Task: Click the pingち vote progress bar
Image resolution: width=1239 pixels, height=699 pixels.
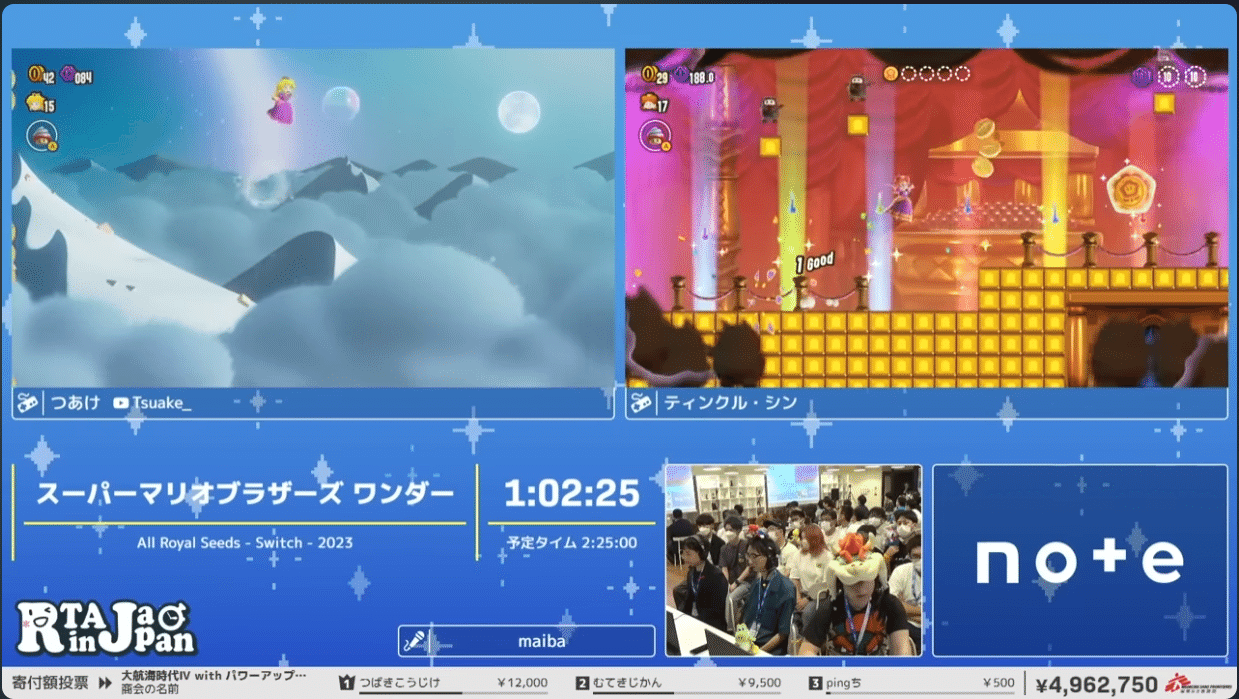Action: (x=921, y=693)
